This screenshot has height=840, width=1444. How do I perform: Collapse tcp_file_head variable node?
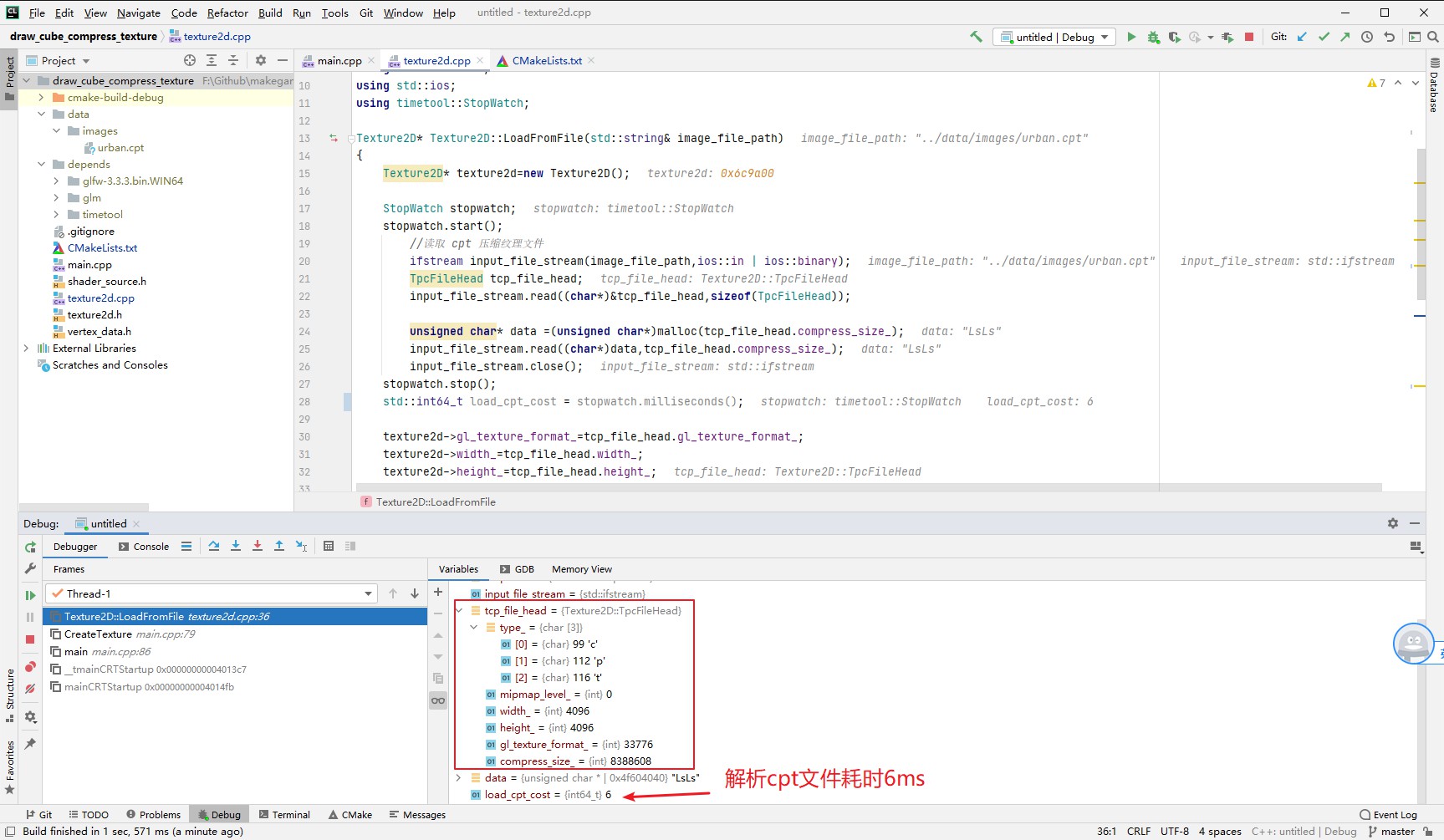point(459,610)
